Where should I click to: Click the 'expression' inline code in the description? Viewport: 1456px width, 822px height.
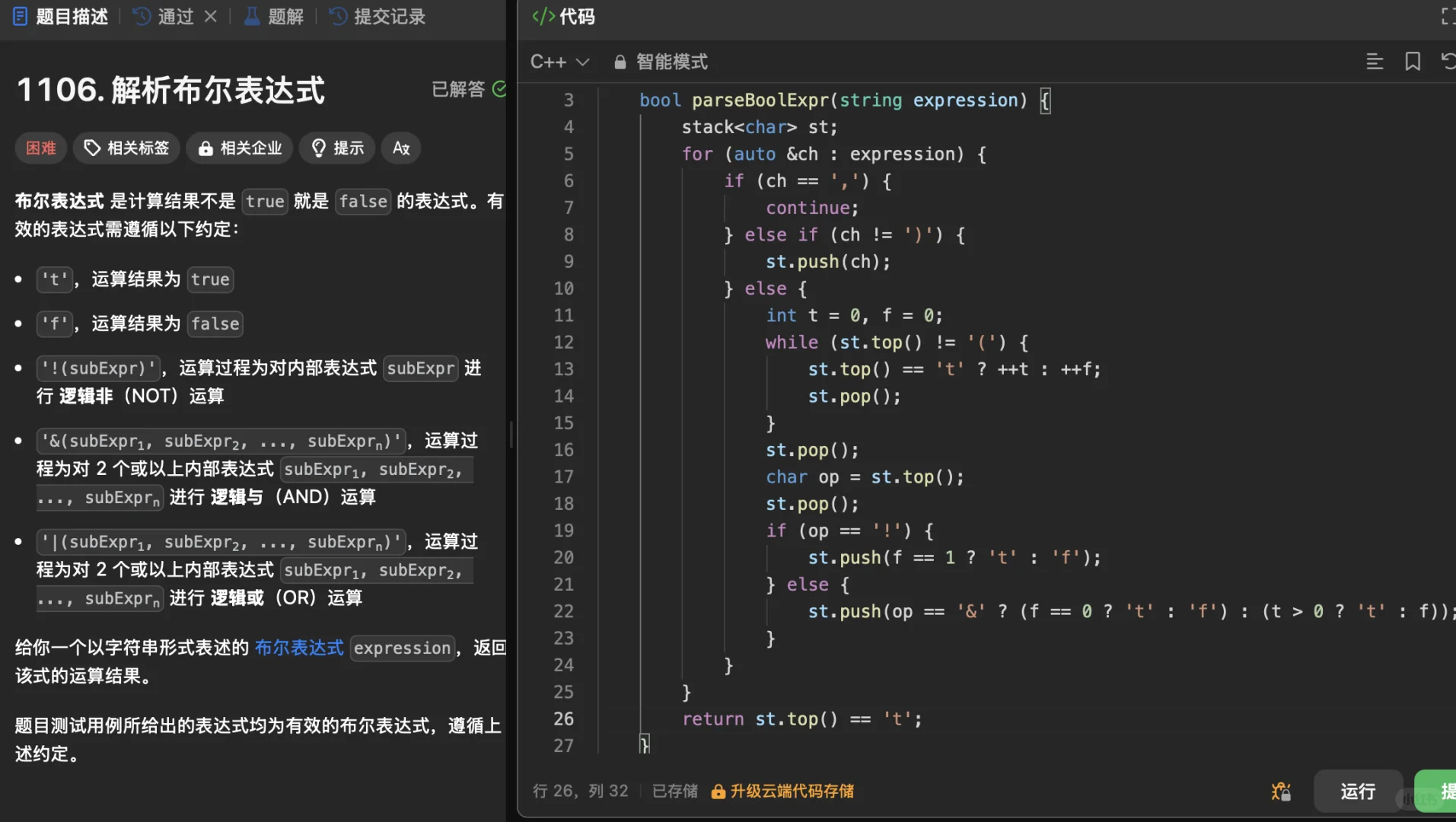[x=402, y=648]
